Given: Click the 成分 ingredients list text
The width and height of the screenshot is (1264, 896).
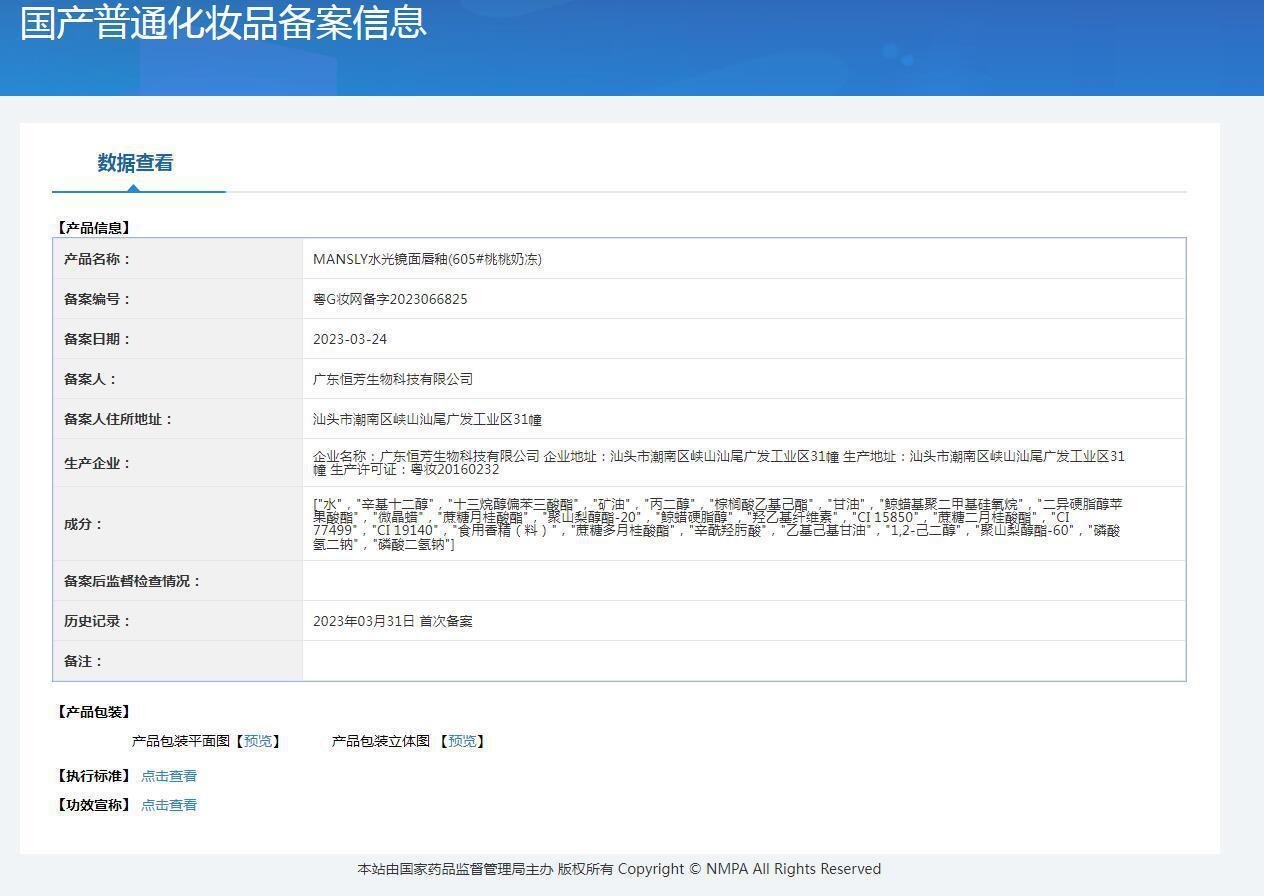Looking at the screenshot, I should 718,524.
